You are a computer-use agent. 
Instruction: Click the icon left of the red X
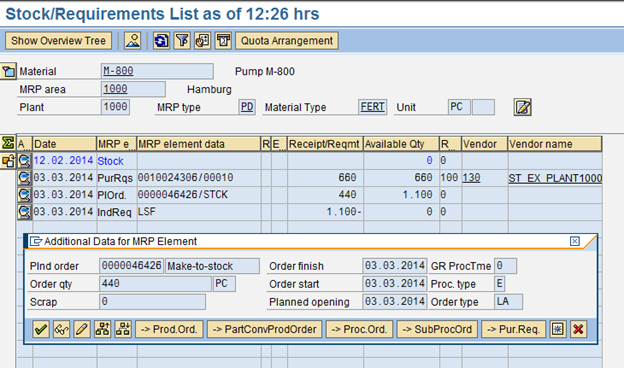click(558, 329)
